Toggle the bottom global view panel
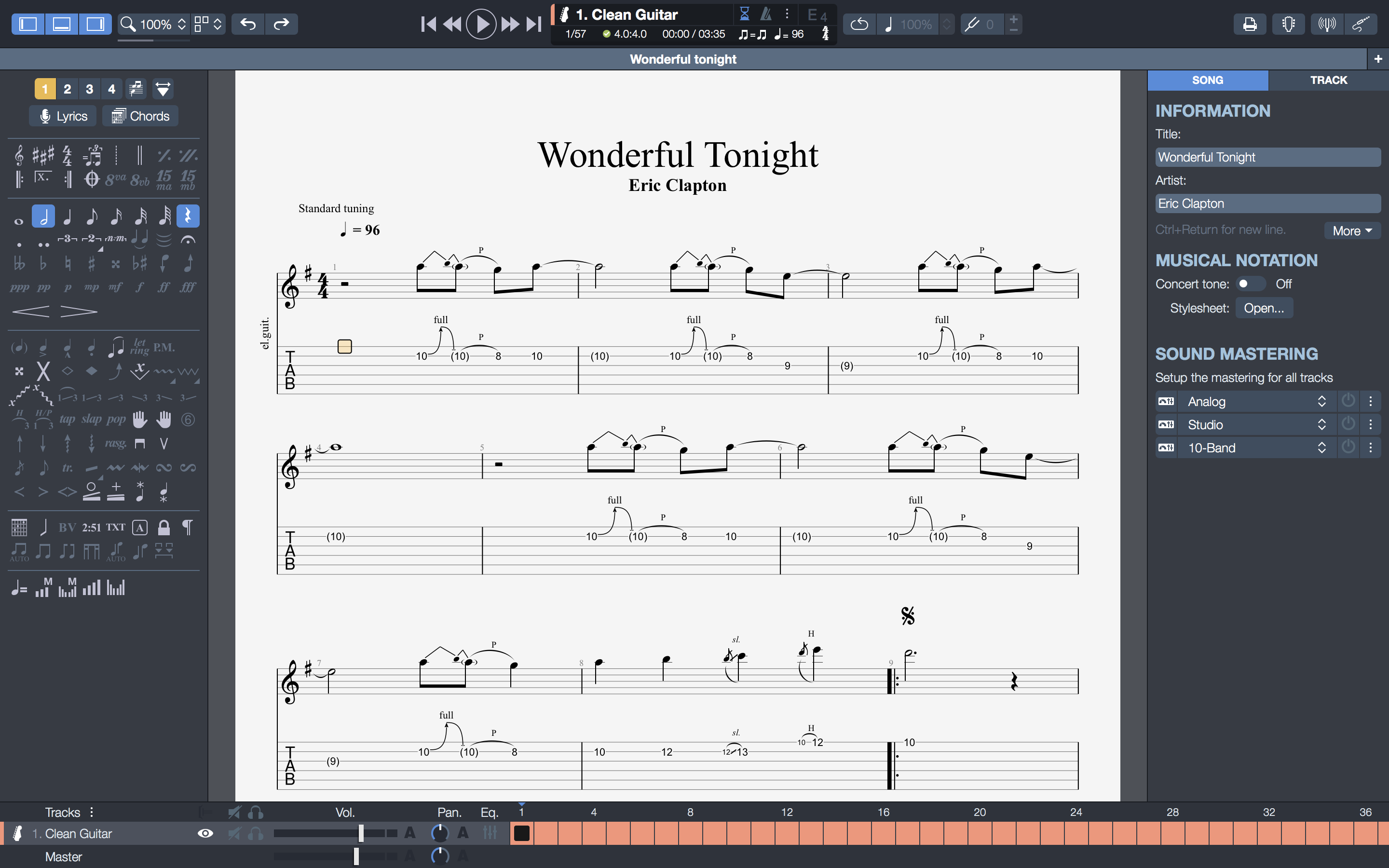Image resolution: width=1389 pixels, height=868 pixels. pos(61,24)
